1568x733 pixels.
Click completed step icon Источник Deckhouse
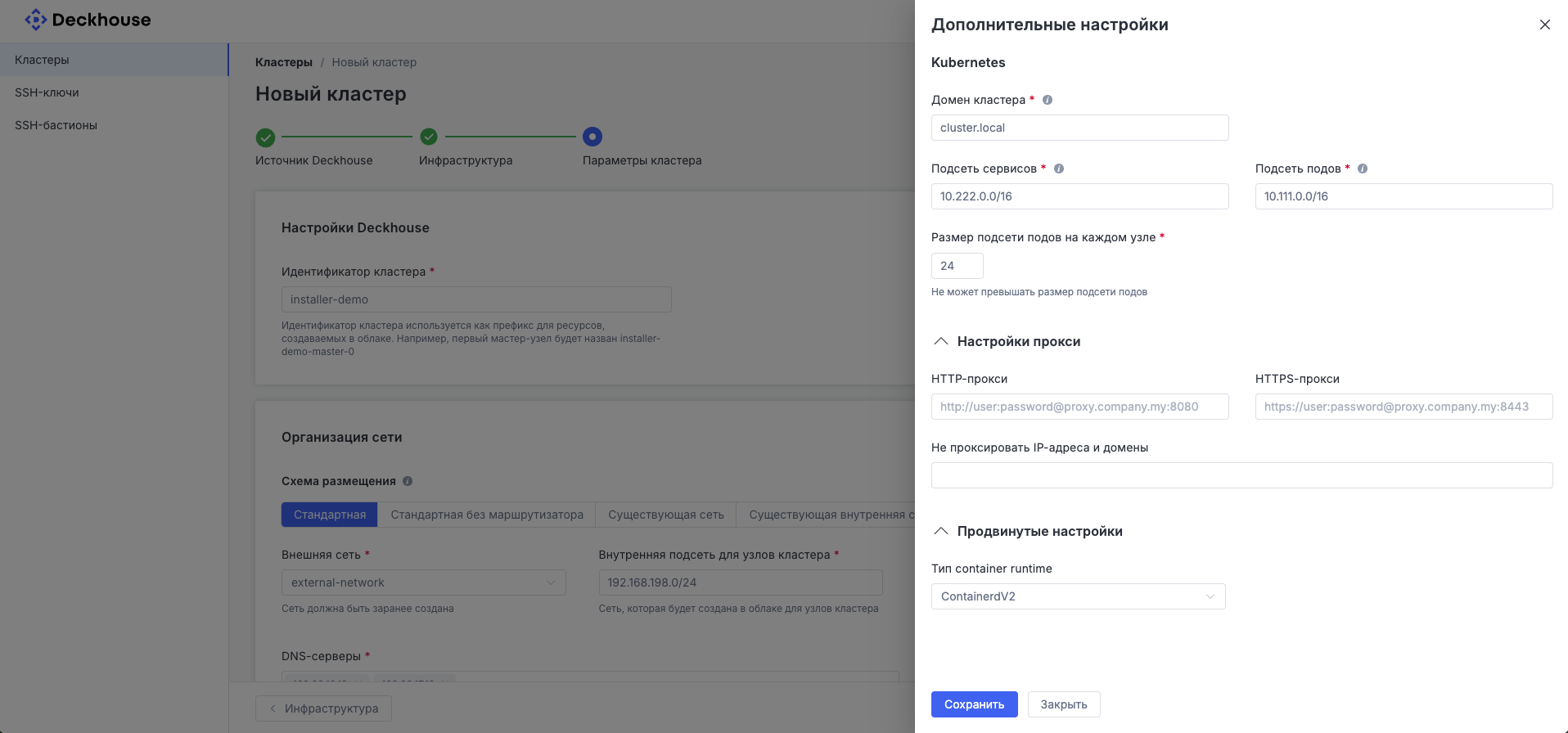265,137
